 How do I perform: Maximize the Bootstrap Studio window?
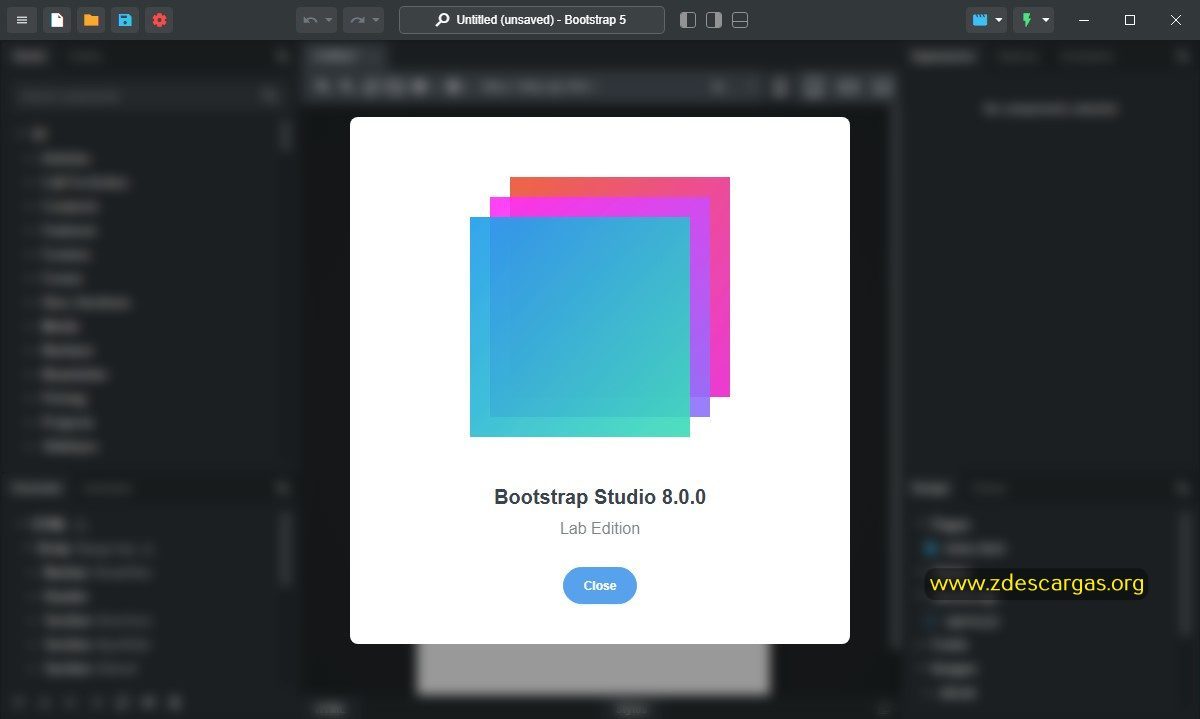1130,20
